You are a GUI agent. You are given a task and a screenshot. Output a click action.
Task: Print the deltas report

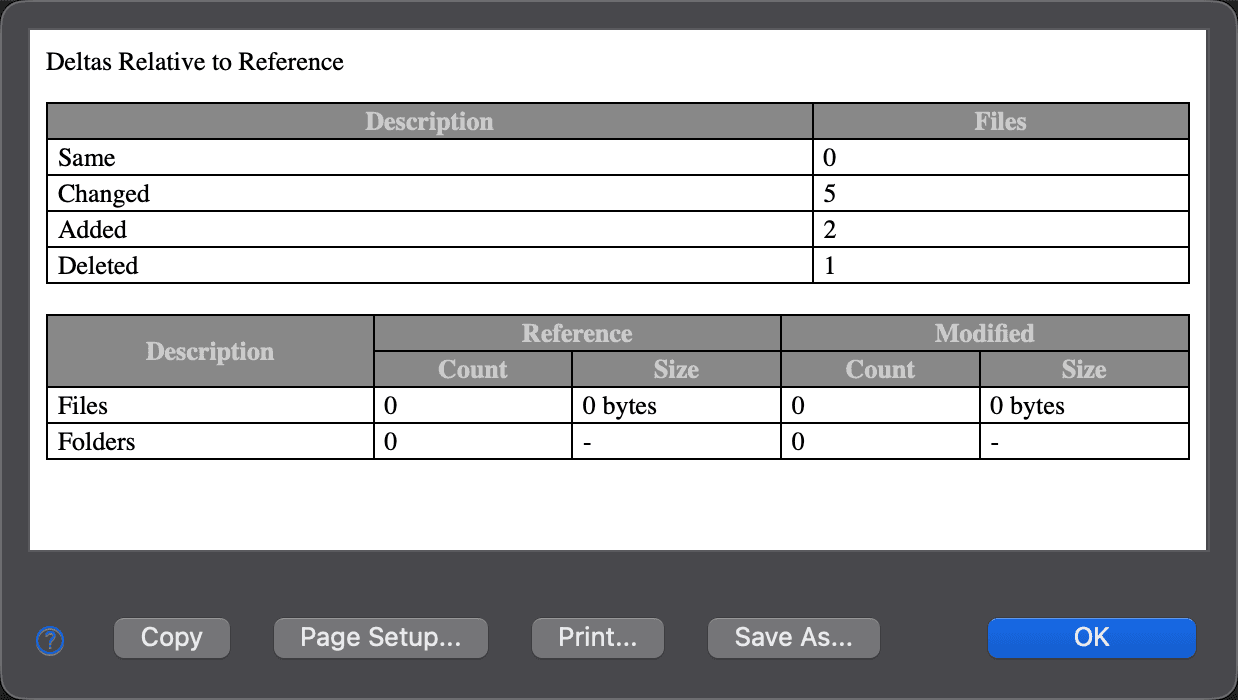point(598,638)
